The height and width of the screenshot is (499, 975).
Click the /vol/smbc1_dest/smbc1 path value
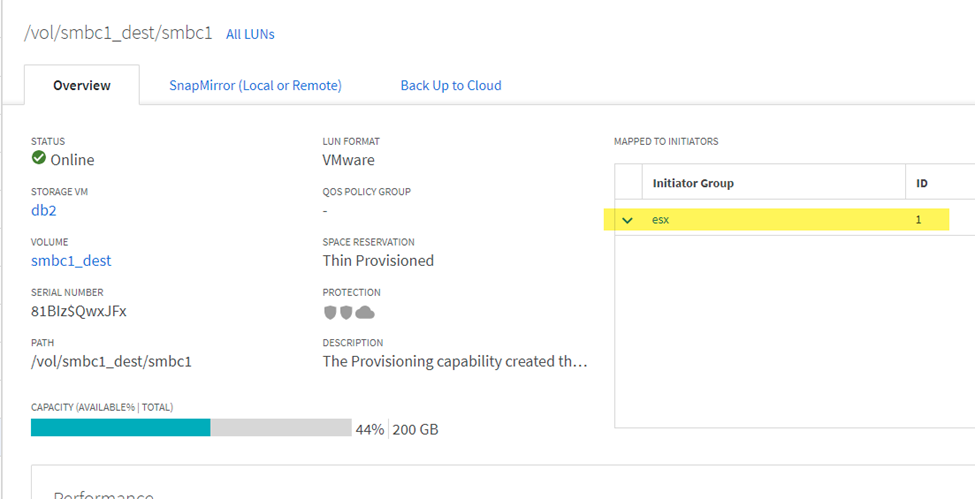(111, 361)
